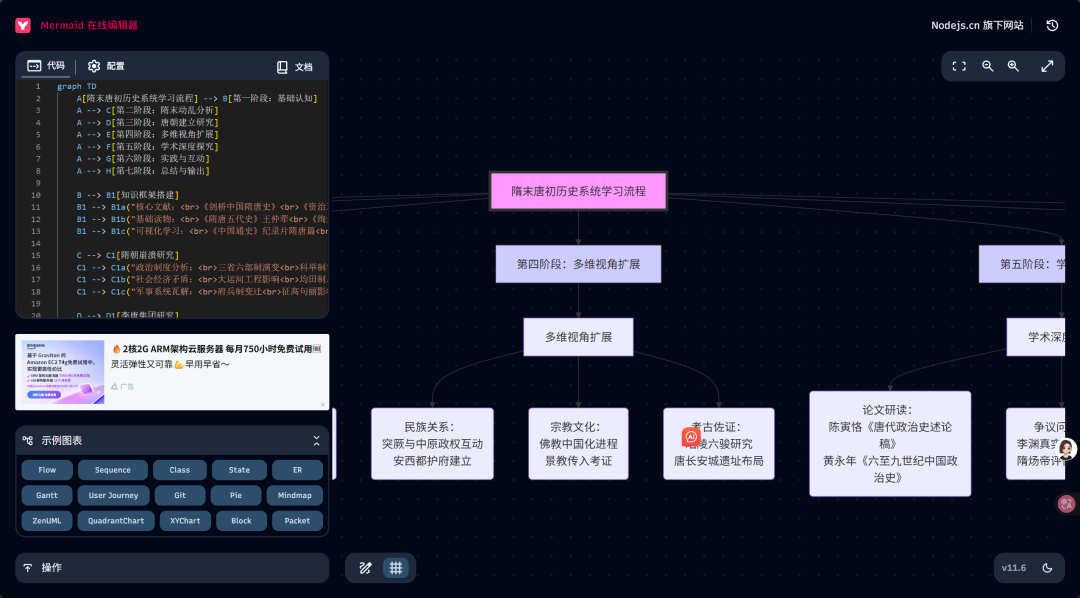Load the Pie sample diagram
The width and height of the screenshot is (1080, 598).
[x=236, y=495]
